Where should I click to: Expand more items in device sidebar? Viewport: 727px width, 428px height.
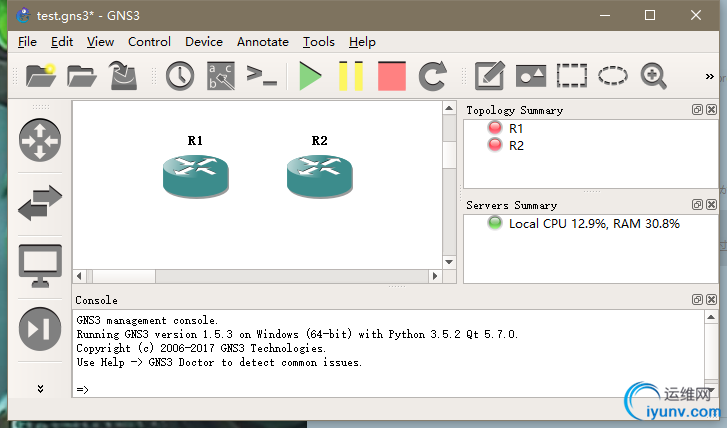point(40,388)
